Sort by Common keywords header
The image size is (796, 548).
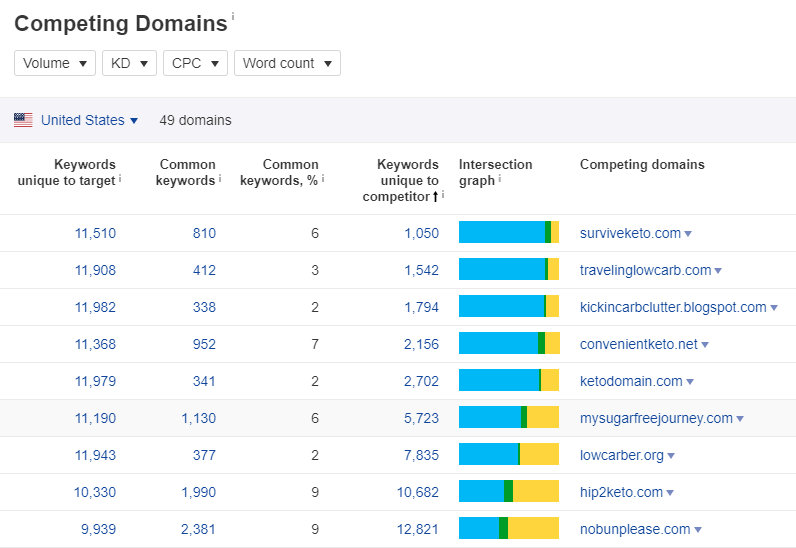[x=186, y=173]
